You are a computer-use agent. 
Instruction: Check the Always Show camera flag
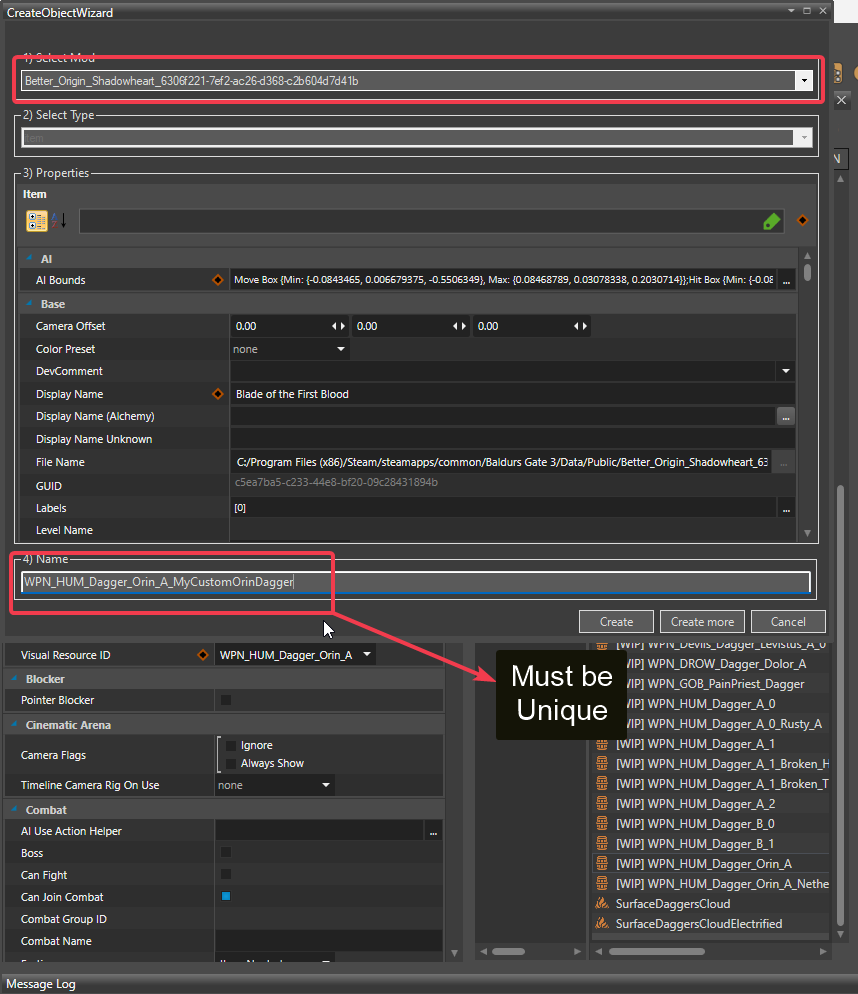231,763
